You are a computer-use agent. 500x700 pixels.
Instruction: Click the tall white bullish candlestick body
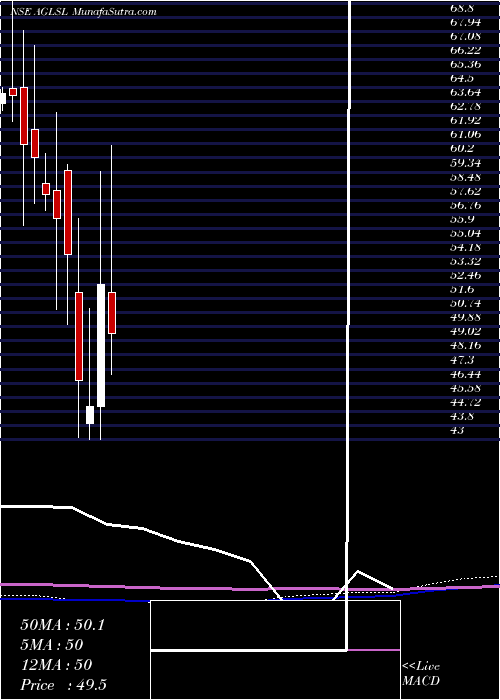click(x=101, y=346)
